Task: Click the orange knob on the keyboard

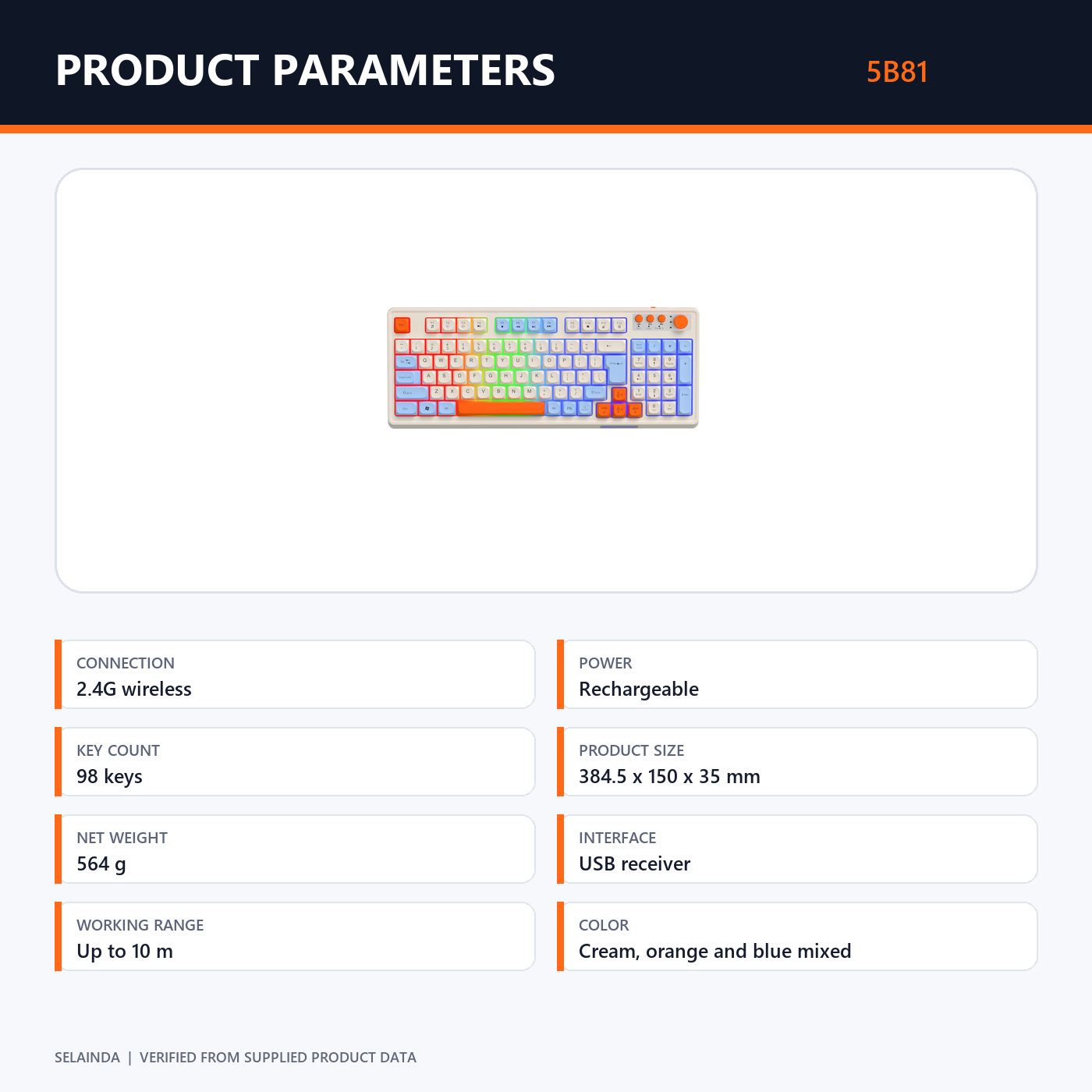Action: click(x=680, y=321)
